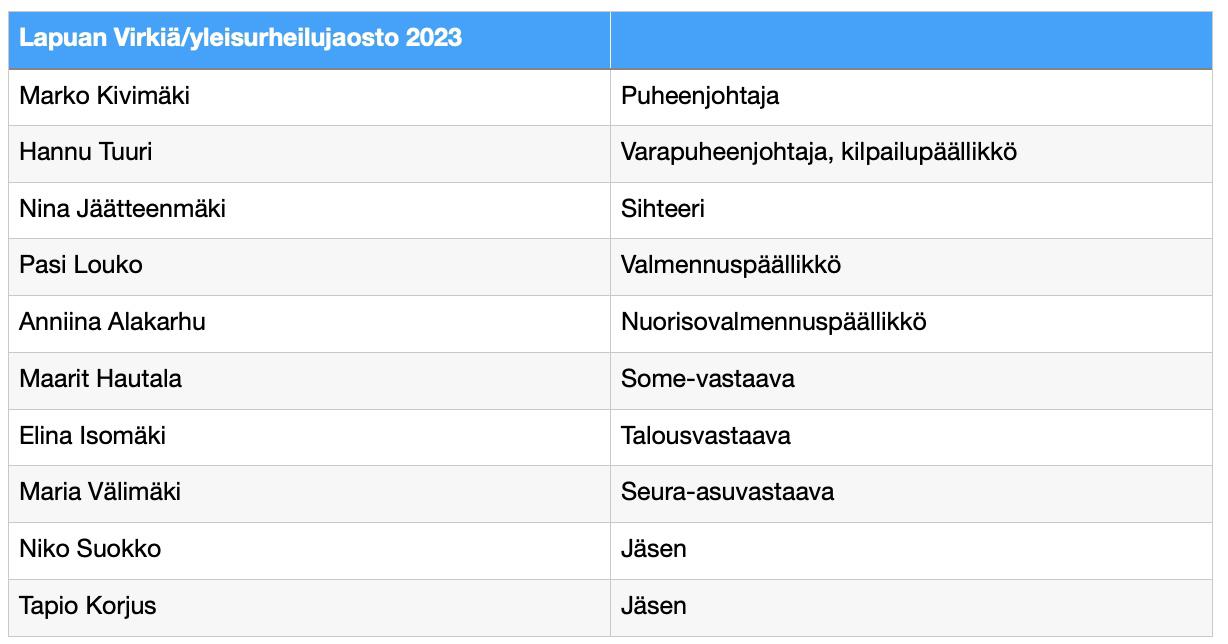
Task: Click the empty blue header cell
Action: point(911,40)
